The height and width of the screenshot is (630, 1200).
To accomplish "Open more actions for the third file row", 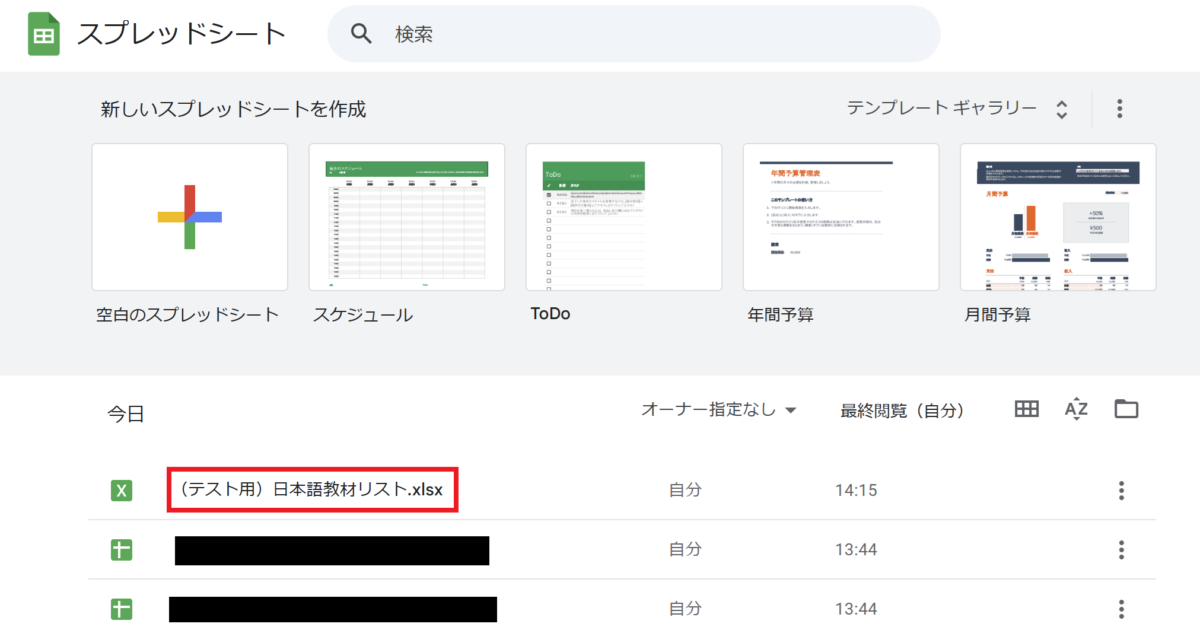I will (x=1121, y=609).
